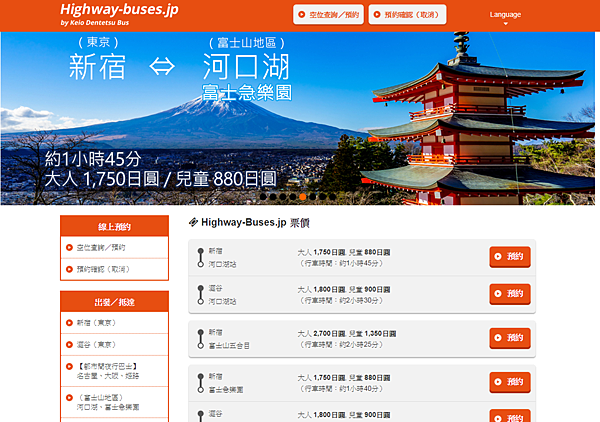
Task: Click fare text in 新宿–富士急樂園 row
Action: [x=344, y=378]
